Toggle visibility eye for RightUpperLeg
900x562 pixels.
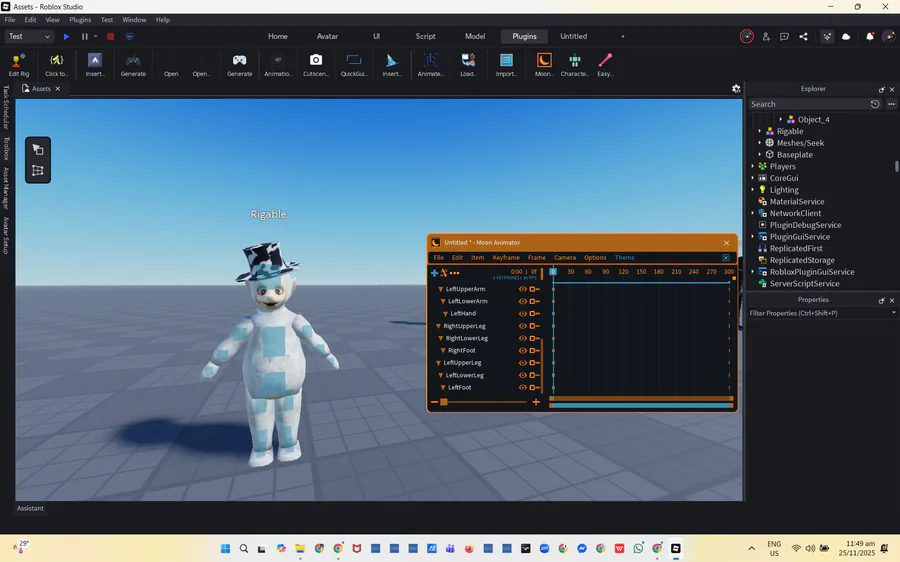point(523,326)
